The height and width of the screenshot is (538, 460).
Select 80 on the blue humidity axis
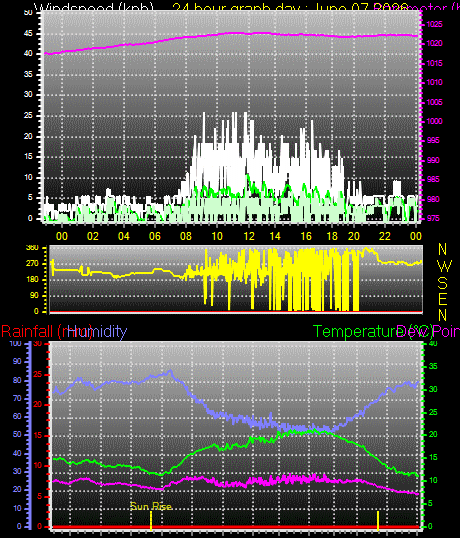pos(17,381)
